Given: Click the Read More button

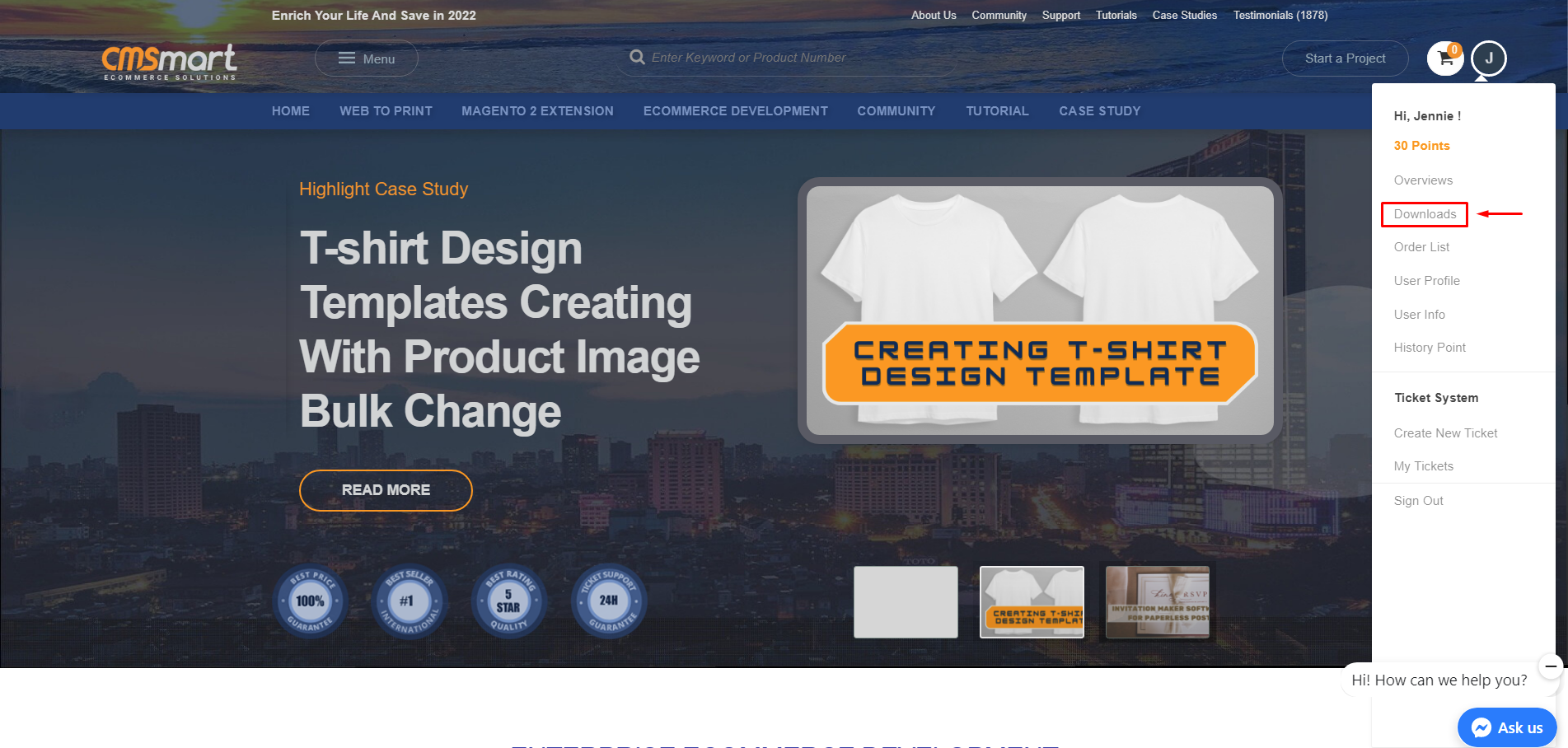Looking at the screenshot, I should (x=386, y=490).
